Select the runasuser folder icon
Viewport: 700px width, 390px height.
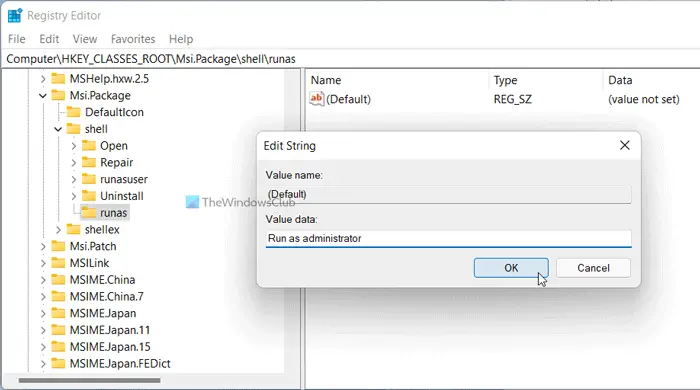coord(89,179)
